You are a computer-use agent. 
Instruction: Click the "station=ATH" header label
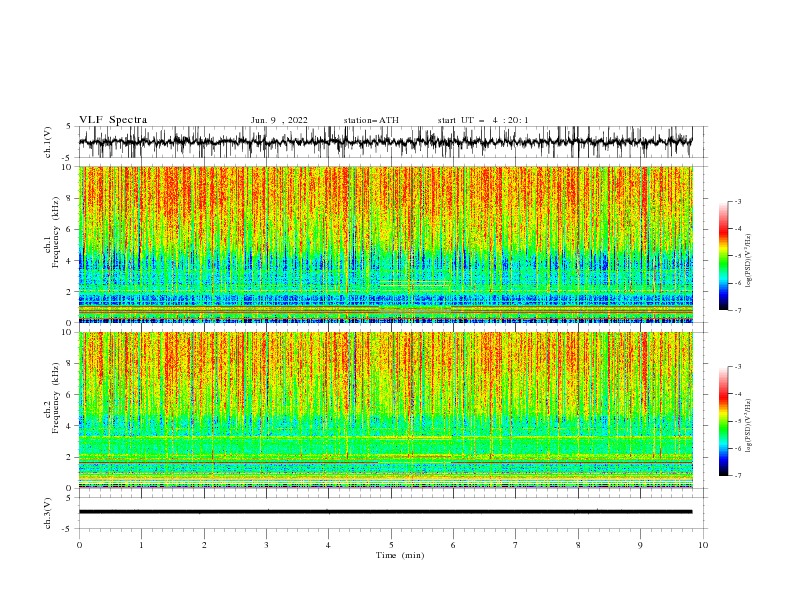[371, 120]
